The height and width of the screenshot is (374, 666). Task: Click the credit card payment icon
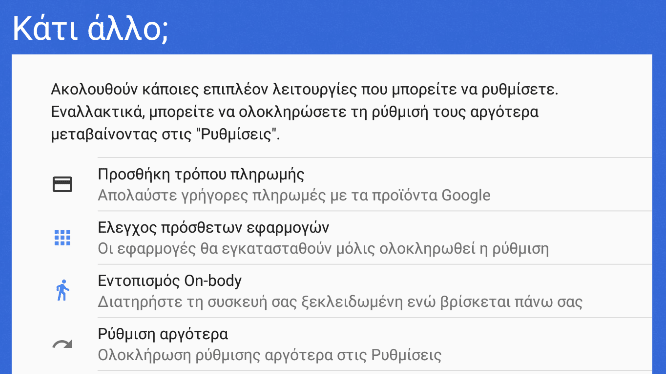(x=62, y=184)
